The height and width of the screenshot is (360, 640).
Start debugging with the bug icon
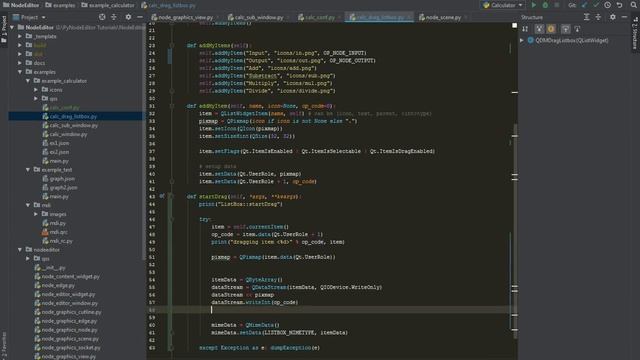tap(545, 5)
